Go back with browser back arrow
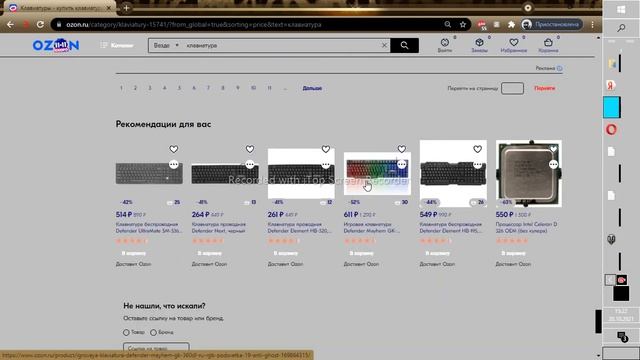Viewport: 640px width, 360px height. [10, 24]
